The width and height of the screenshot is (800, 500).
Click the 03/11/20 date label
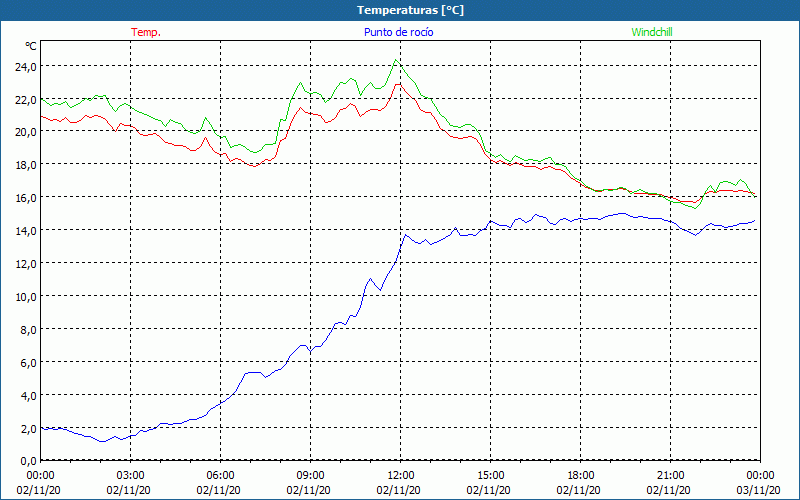758,490
